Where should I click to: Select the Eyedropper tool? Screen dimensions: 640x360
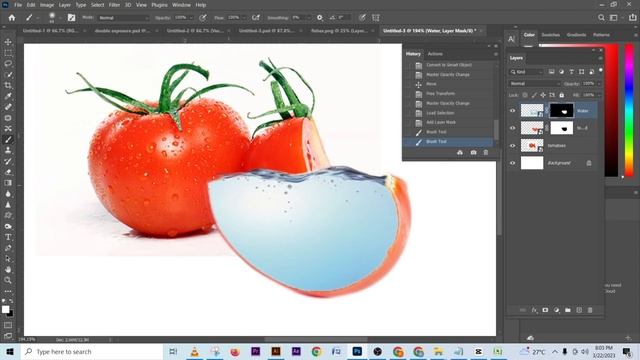pos(8,96)
